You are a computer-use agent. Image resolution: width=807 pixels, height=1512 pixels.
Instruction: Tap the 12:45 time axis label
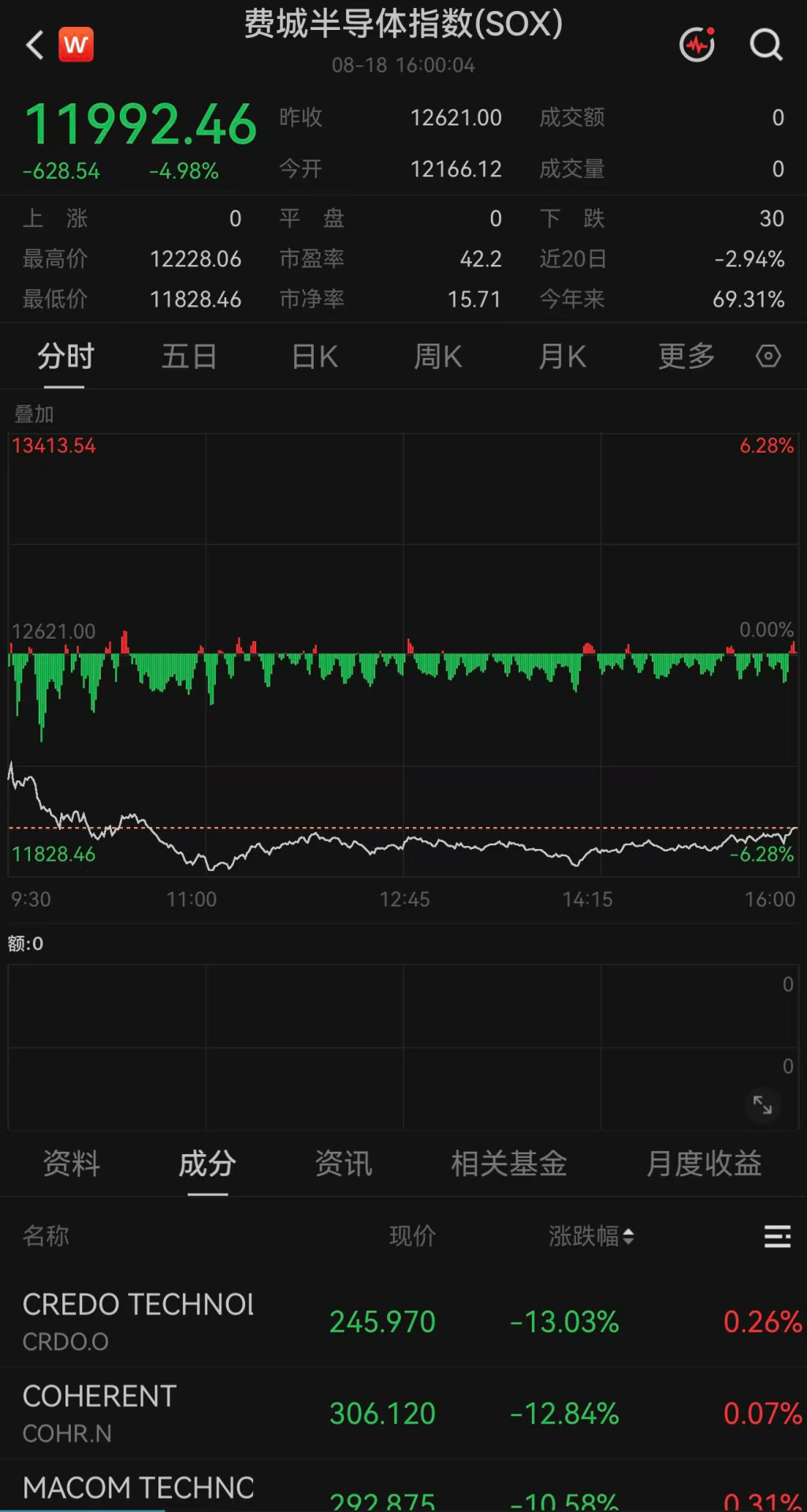[x=404, y=899]
